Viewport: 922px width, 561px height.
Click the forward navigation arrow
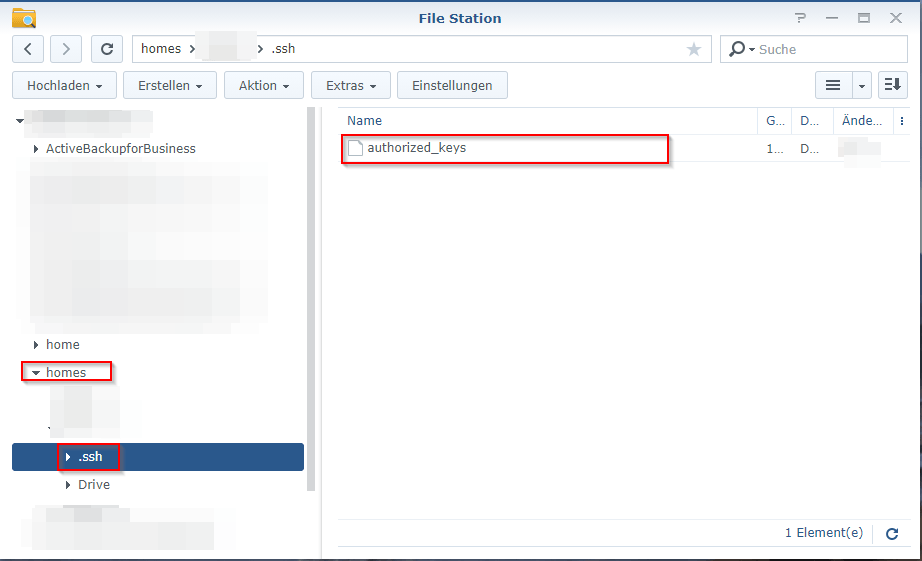coord(66,49)
